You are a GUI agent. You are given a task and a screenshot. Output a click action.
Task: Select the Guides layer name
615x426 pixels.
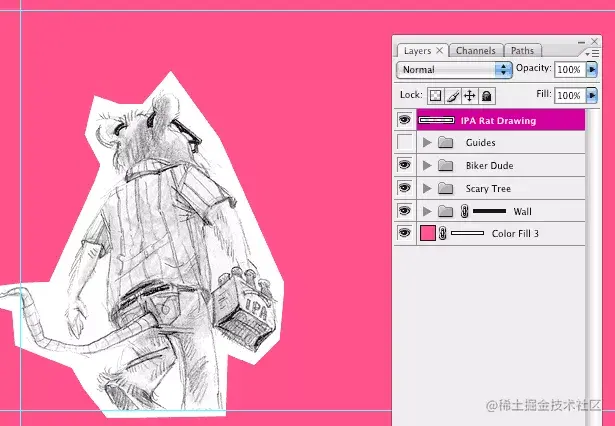click(480, 143)
